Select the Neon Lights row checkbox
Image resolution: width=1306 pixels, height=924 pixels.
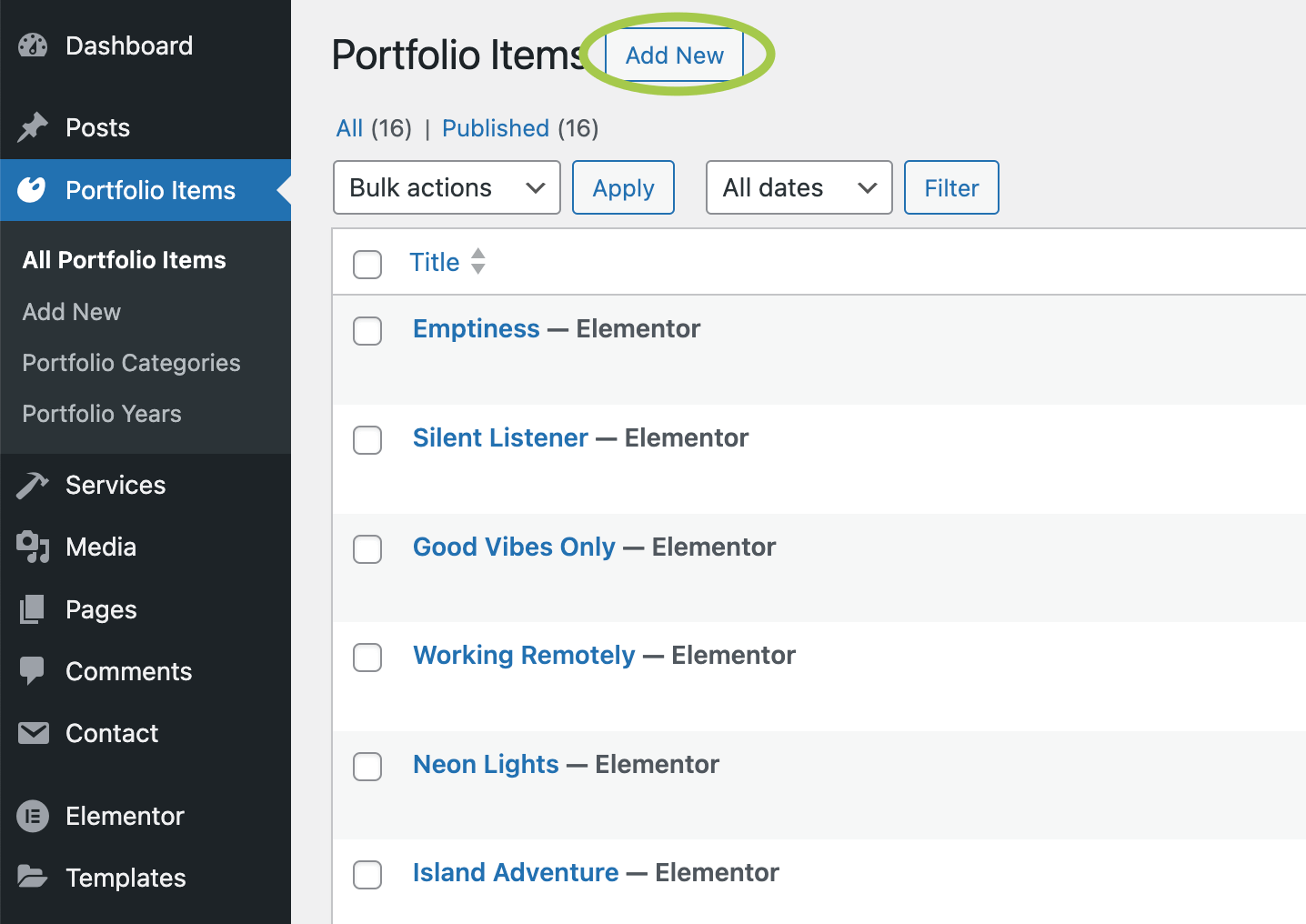coord(367,767)
